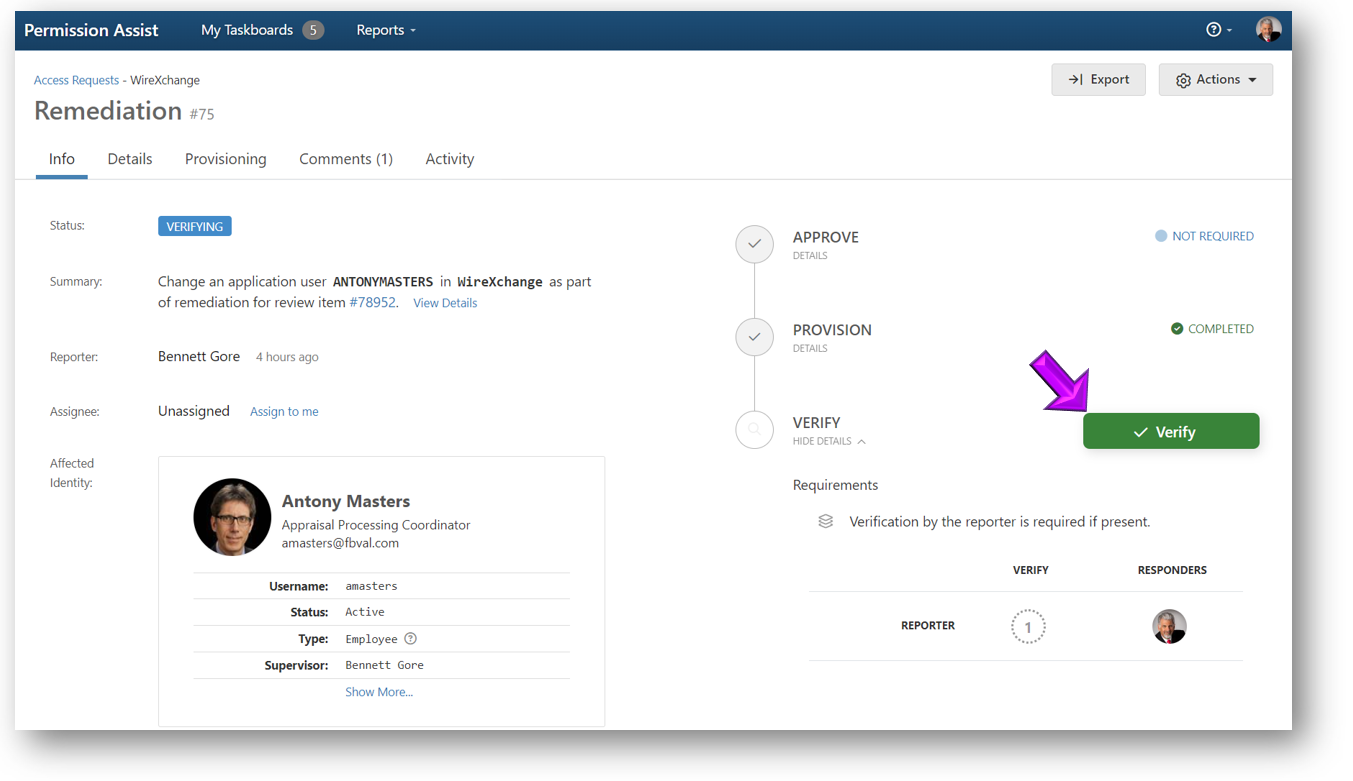This screenshot has height=781, width=1353.
Task: Click the Assign to me link
Action: point(284,412)
